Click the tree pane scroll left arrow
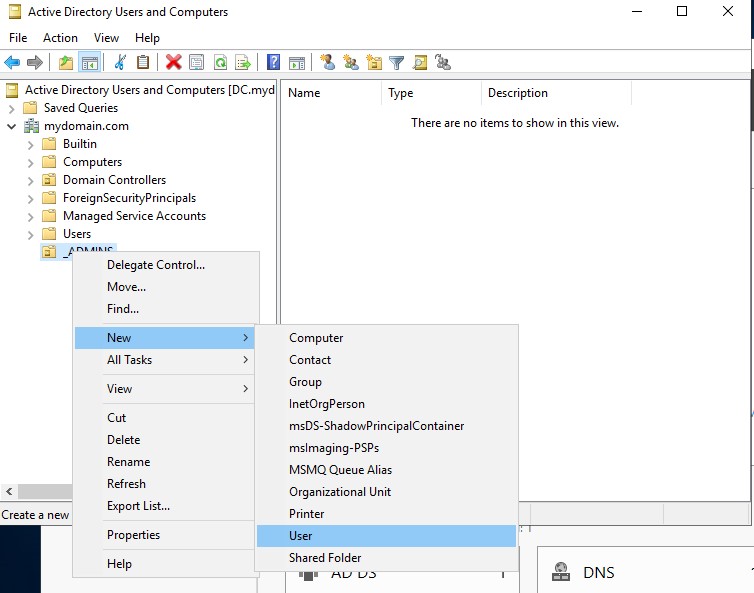This screenshot has width=754, height=593. 9,492
